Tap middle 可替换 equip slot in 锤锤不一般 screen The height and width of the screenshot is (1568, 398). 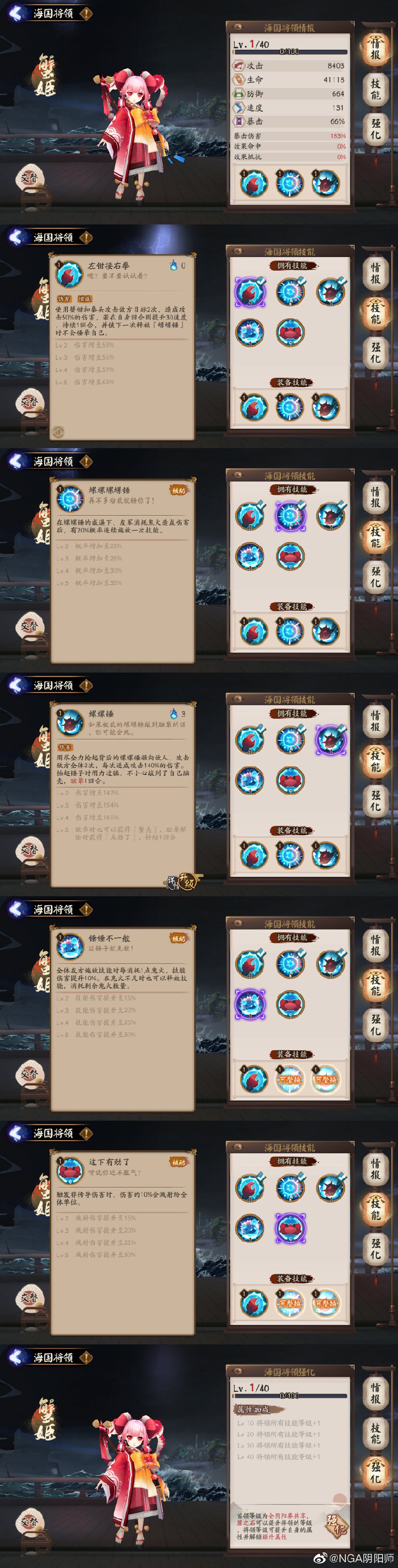click(x=290, y=1080)
